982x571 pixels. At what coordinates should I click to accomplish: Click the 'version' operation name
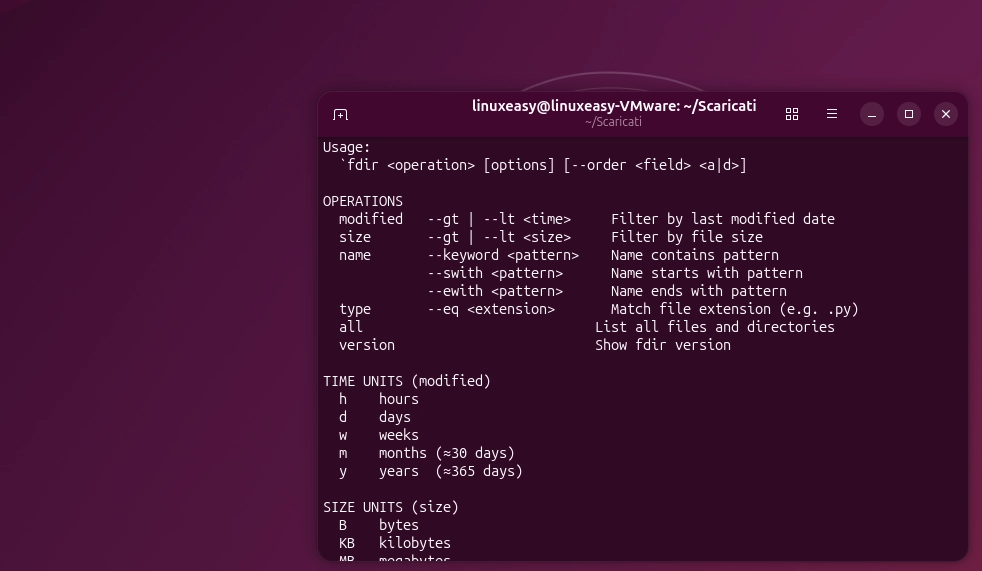[367, 345]
